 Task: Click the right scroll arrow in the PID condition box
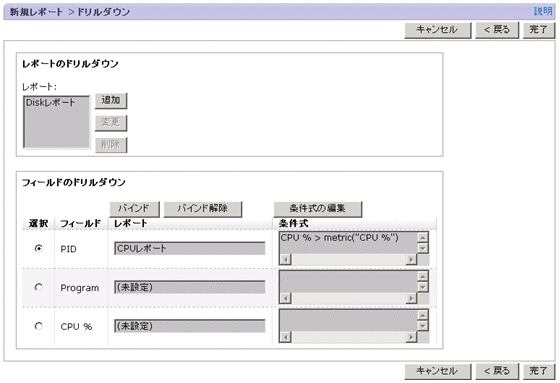(411, 259)
